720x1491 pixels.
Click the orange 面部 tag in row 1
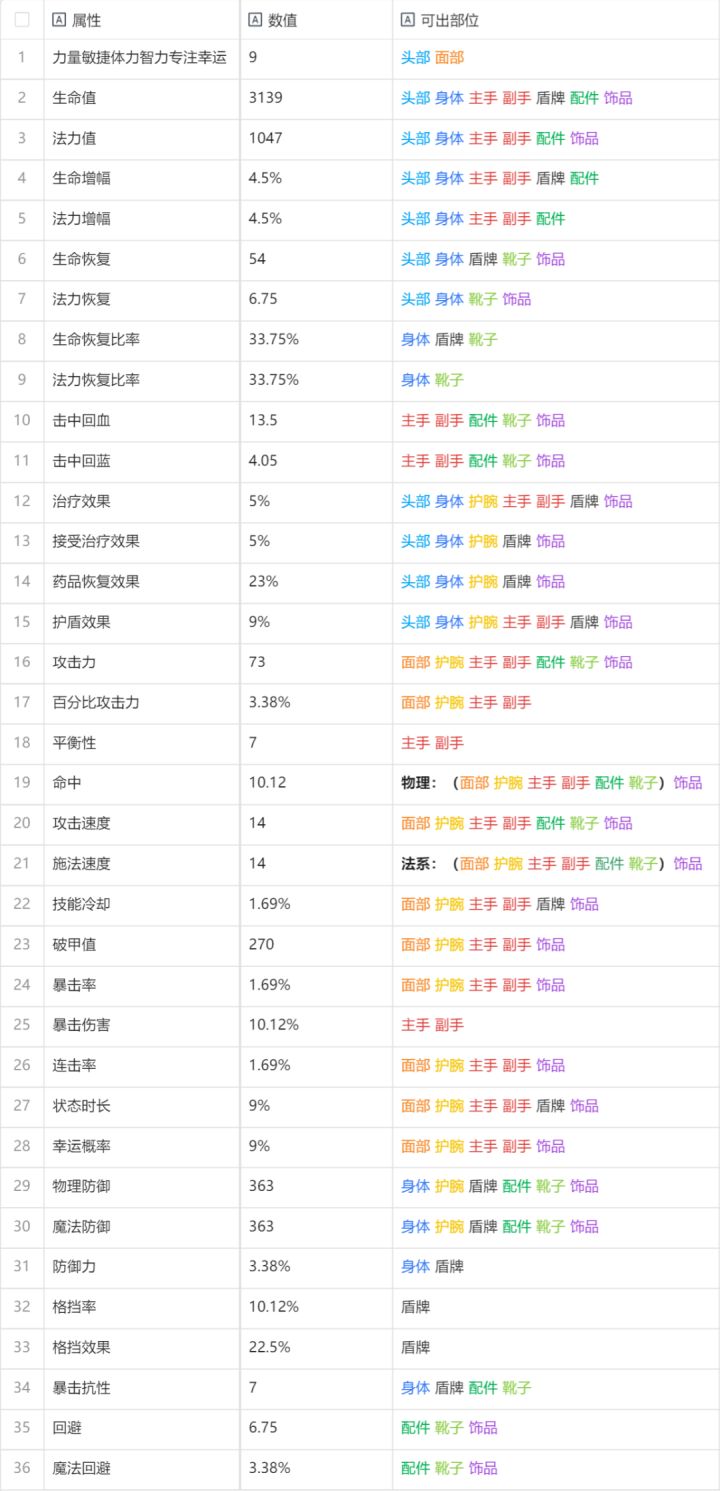pyautogui.click(x=449, y=58)
